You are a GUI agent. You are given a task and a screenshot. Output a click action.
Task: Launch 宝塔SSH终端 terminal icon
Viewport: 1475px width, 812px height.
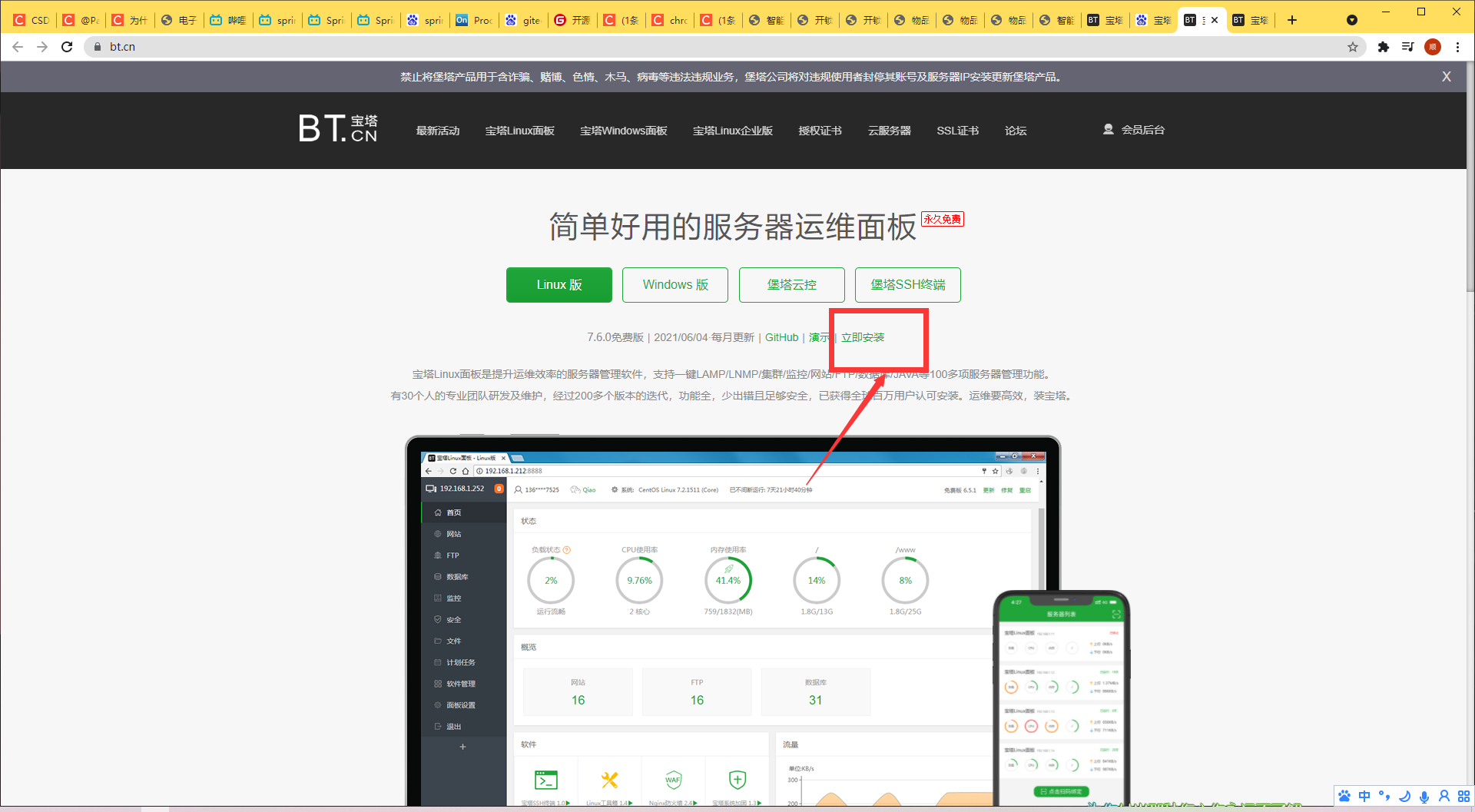tap(547, 779)
